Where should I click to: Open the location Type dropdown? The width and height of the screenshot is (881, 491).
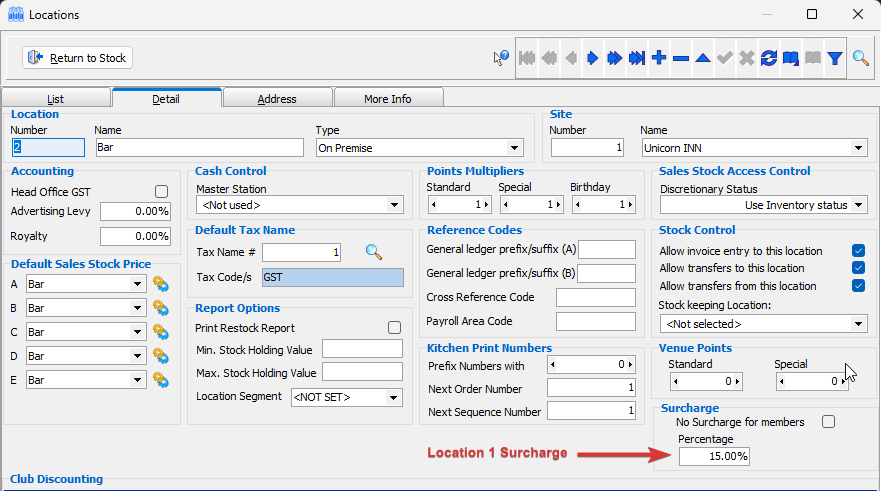tap(514, 148)
